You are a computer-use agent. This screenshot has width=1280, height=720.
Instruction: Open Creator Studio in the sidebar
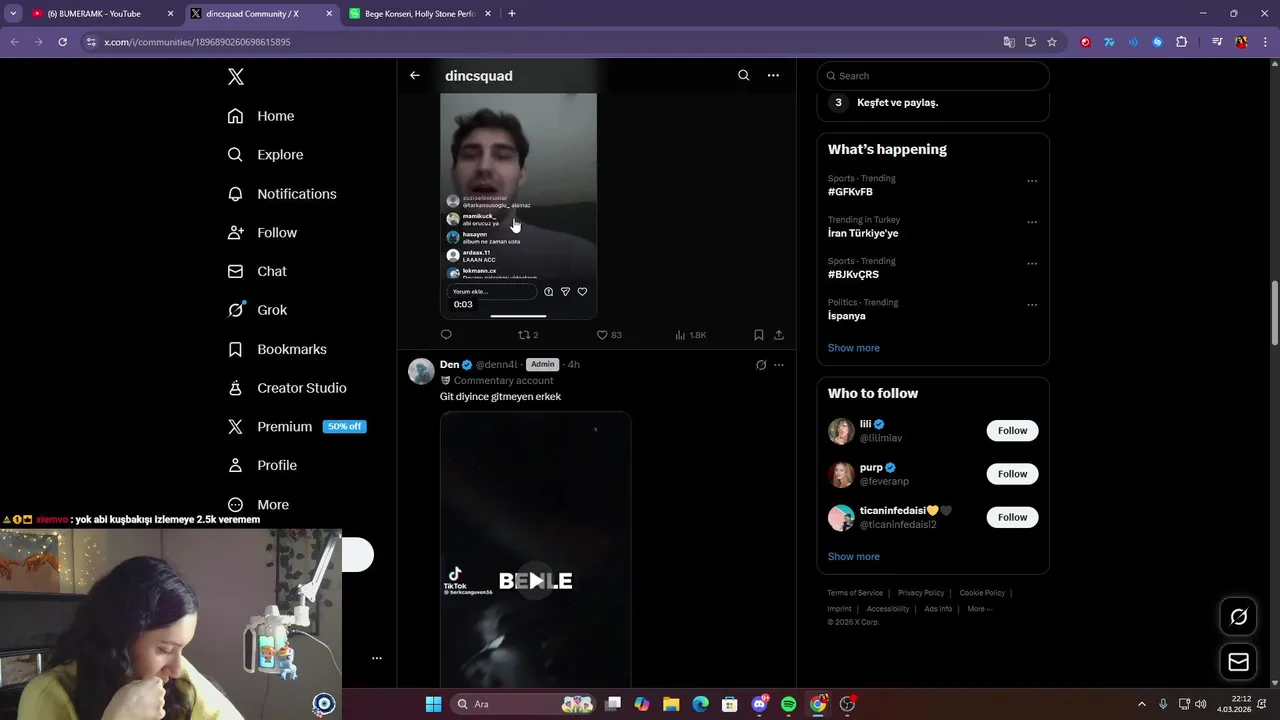click(287, 388)
